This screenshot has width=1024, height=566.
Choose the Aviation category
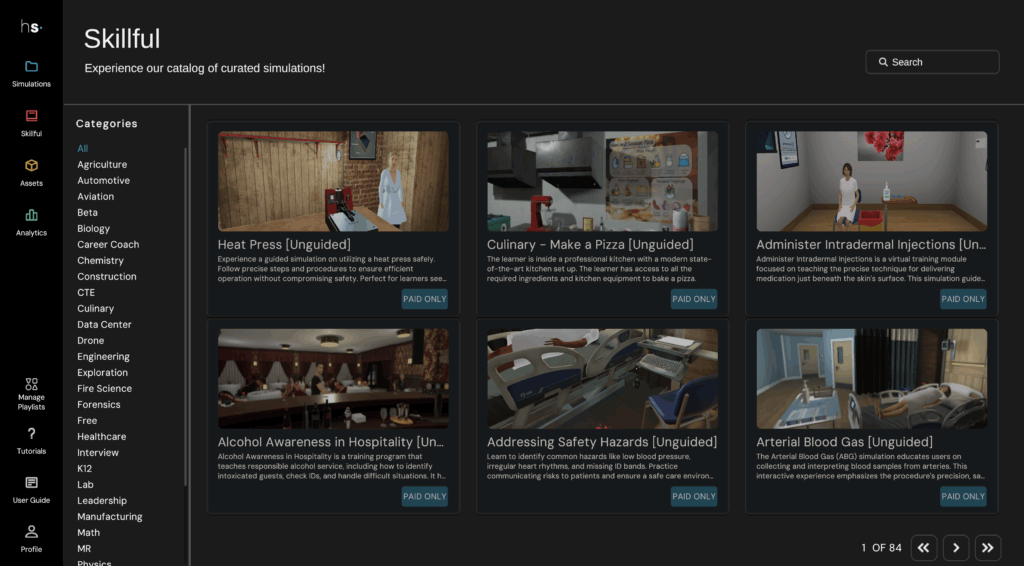pyautogui.click(x=96, y=197)
